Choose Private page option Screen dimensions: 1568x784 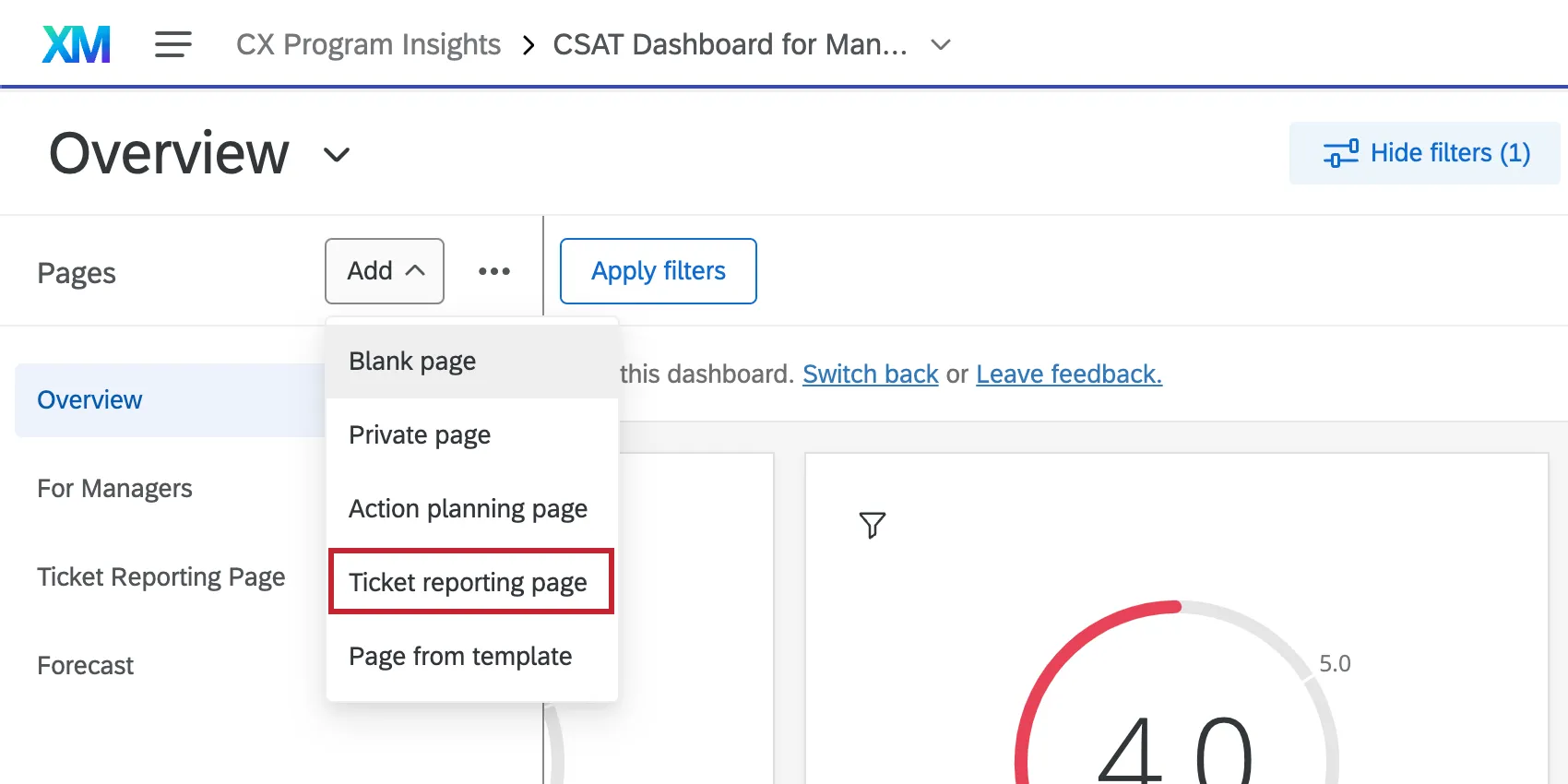[420, 435]
